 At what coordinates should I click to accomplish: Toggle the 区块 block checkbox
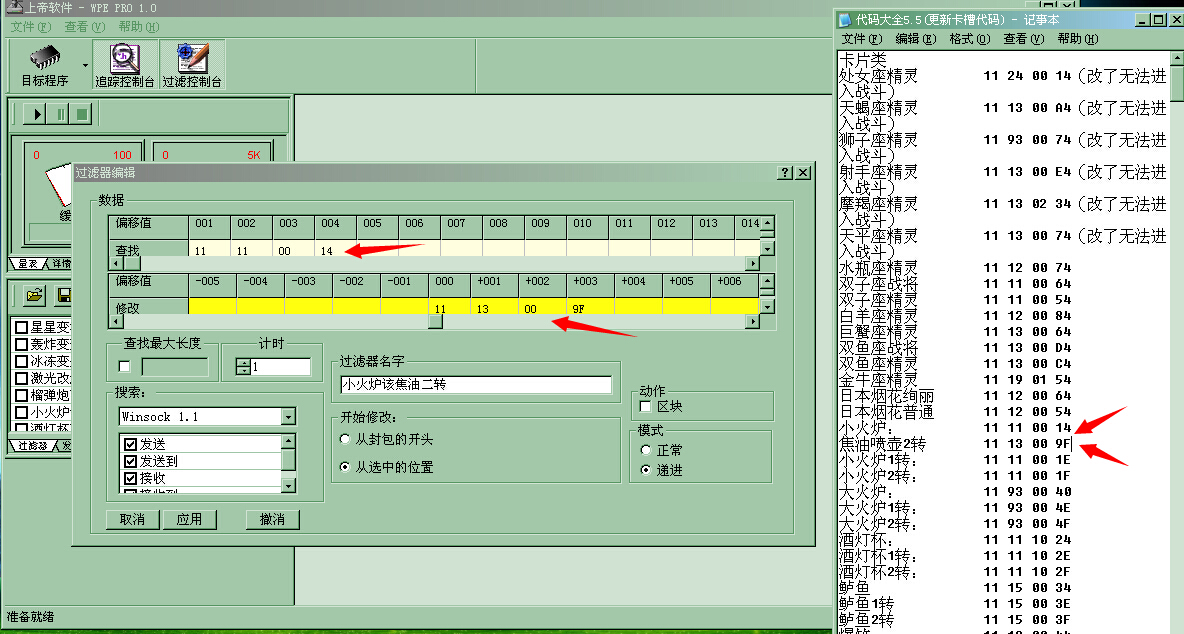[646, 407]
